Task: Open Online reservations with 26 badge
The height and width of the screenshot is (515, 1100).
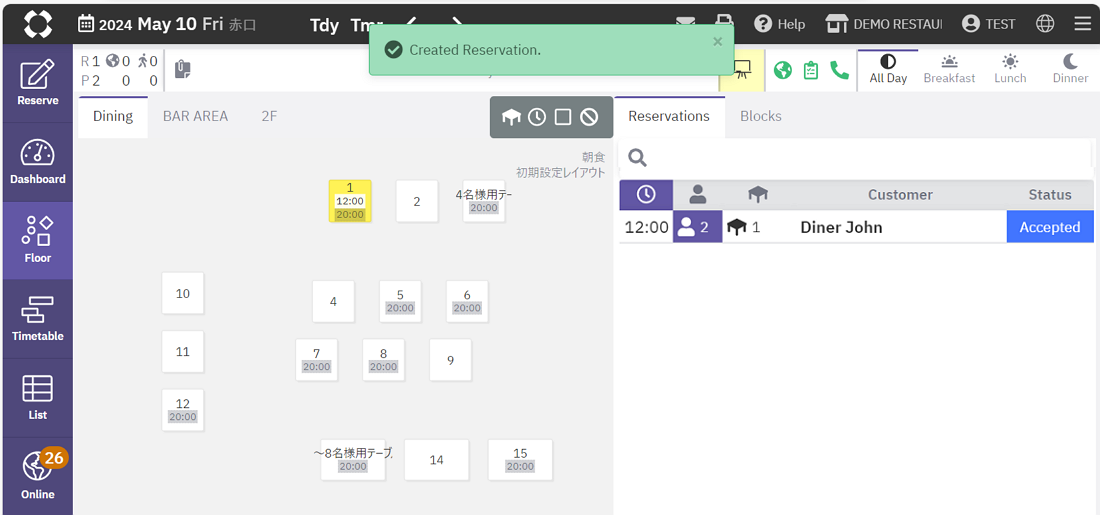Action: tap(37, 476)
